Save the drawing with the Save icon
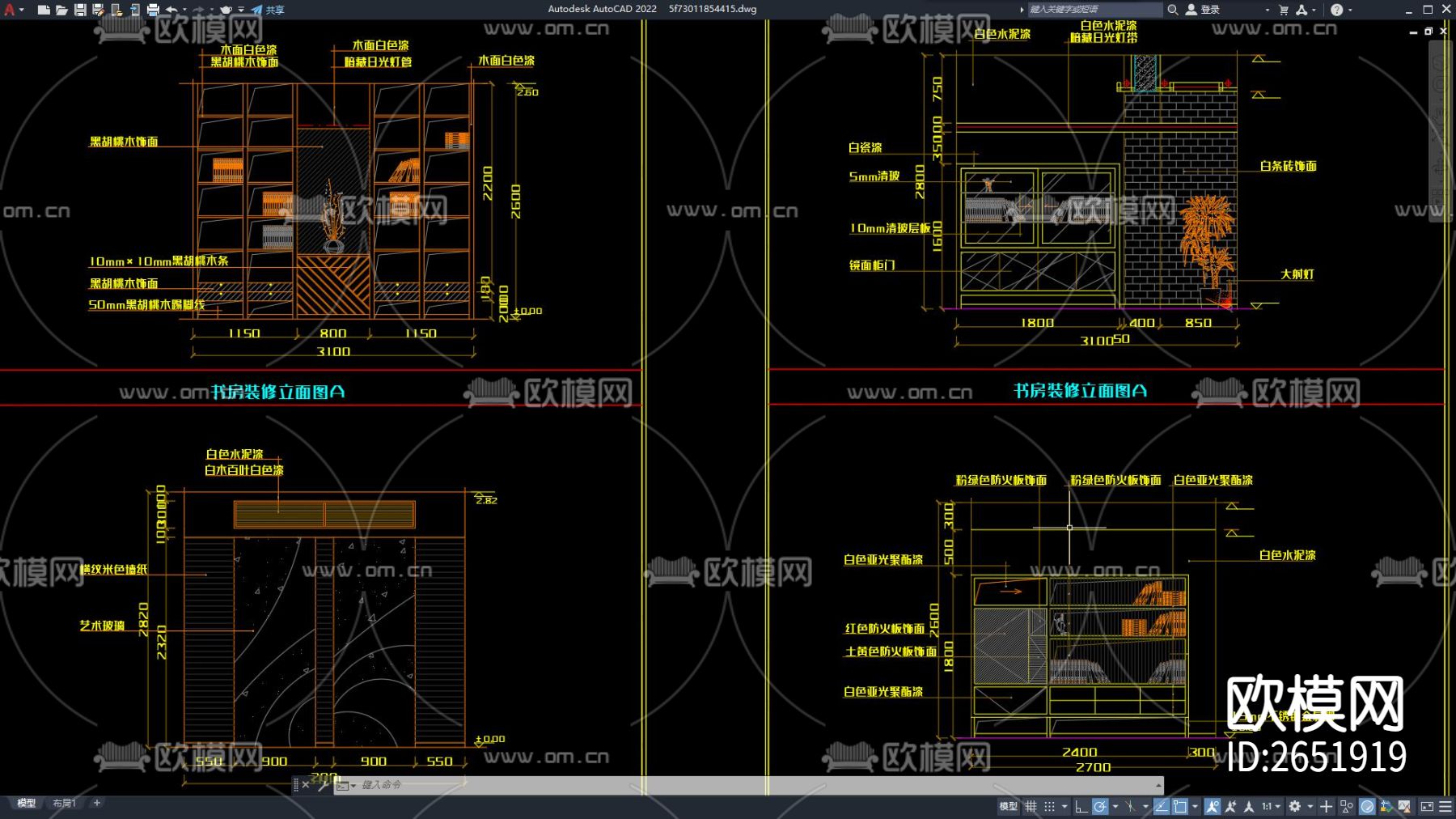The height and width of the screenshot is (819, 1456). tap(80, 10)
